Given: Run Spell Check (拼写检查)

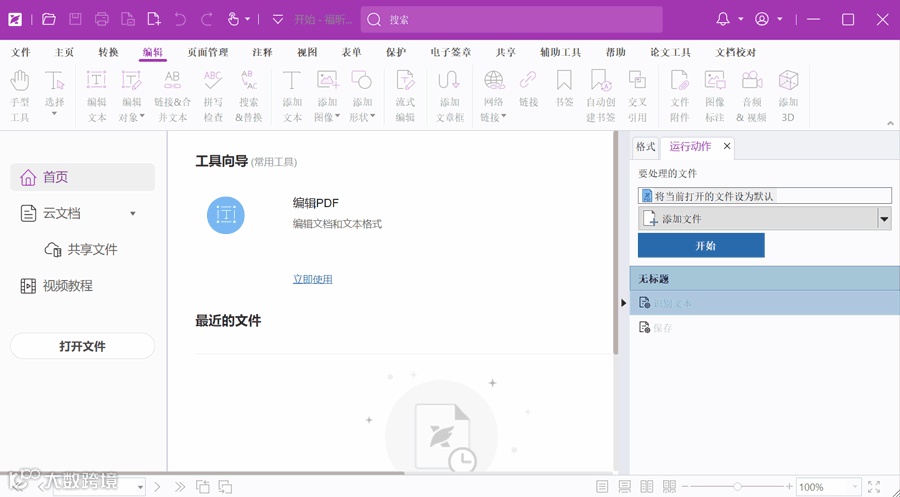Looking at the screenshot, I should coord(212,96).
